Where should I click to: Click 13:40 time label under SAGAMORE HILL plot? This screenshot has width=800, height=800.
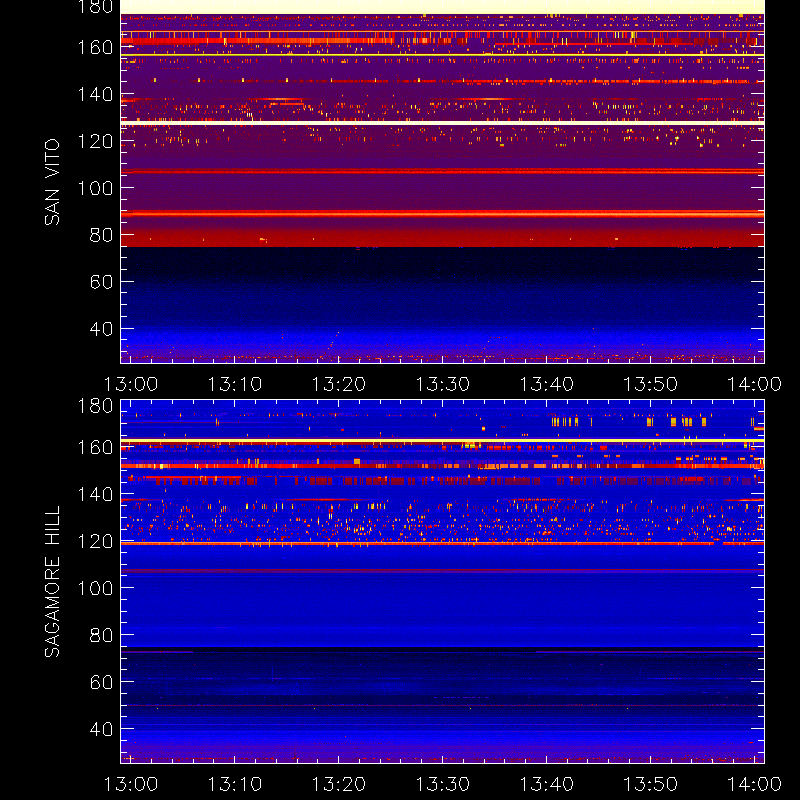[x=546, y=784]
